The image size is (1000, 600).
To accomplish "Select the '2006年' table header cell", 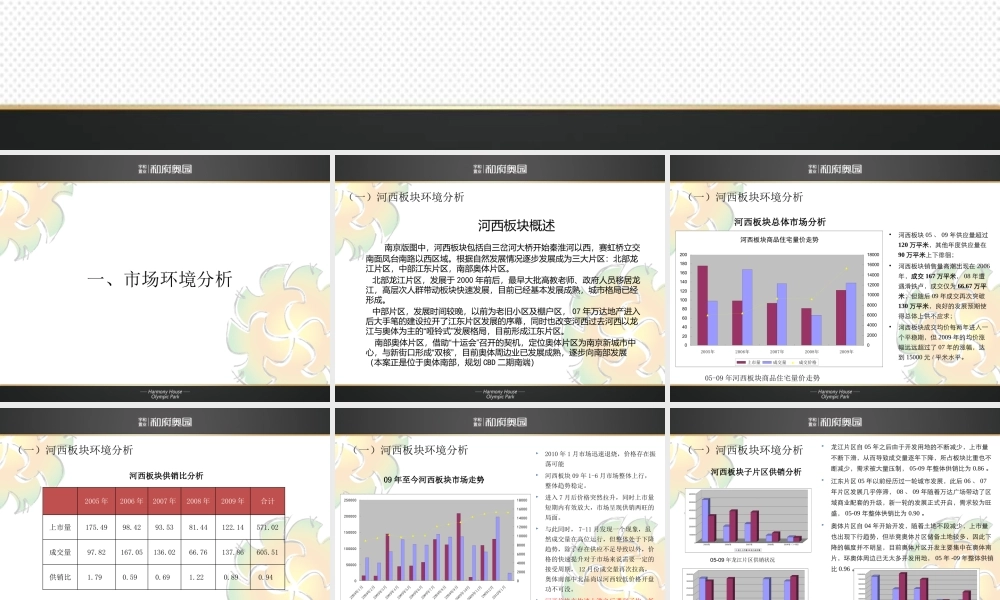I will coord(131,501).
